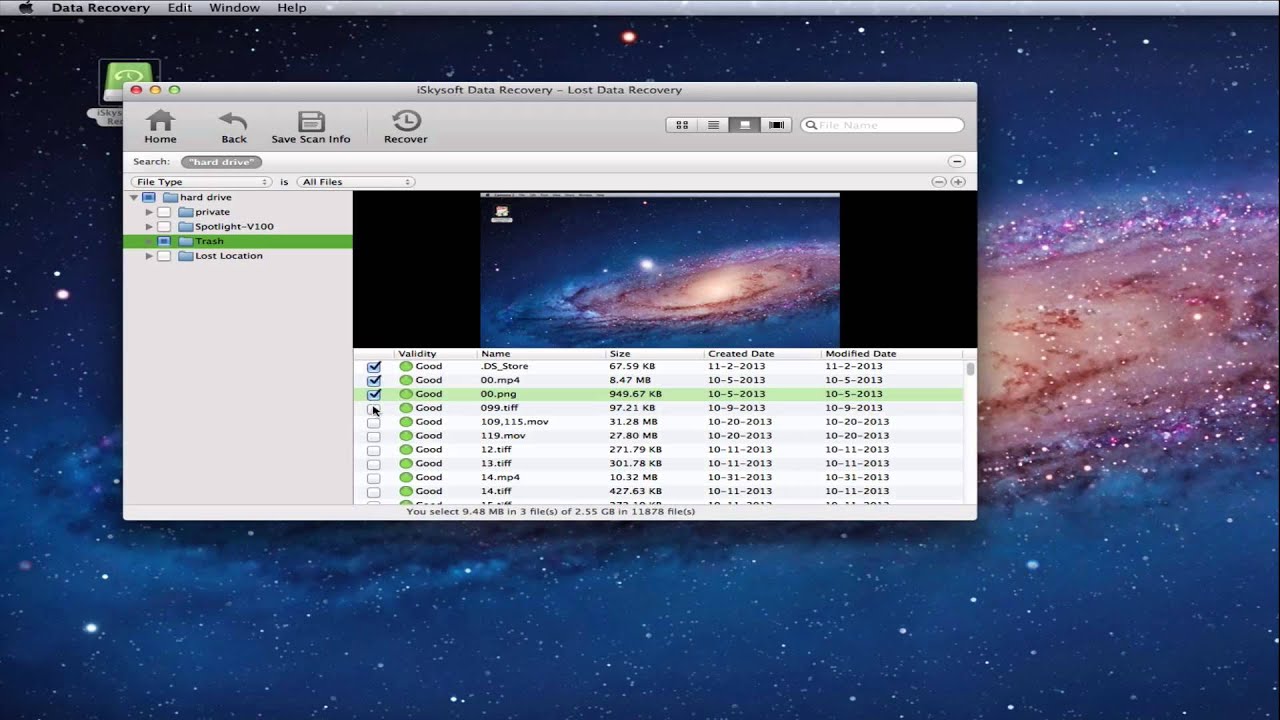Expand the private folder node
This screenshot has width=1280, height=720.
149,212
